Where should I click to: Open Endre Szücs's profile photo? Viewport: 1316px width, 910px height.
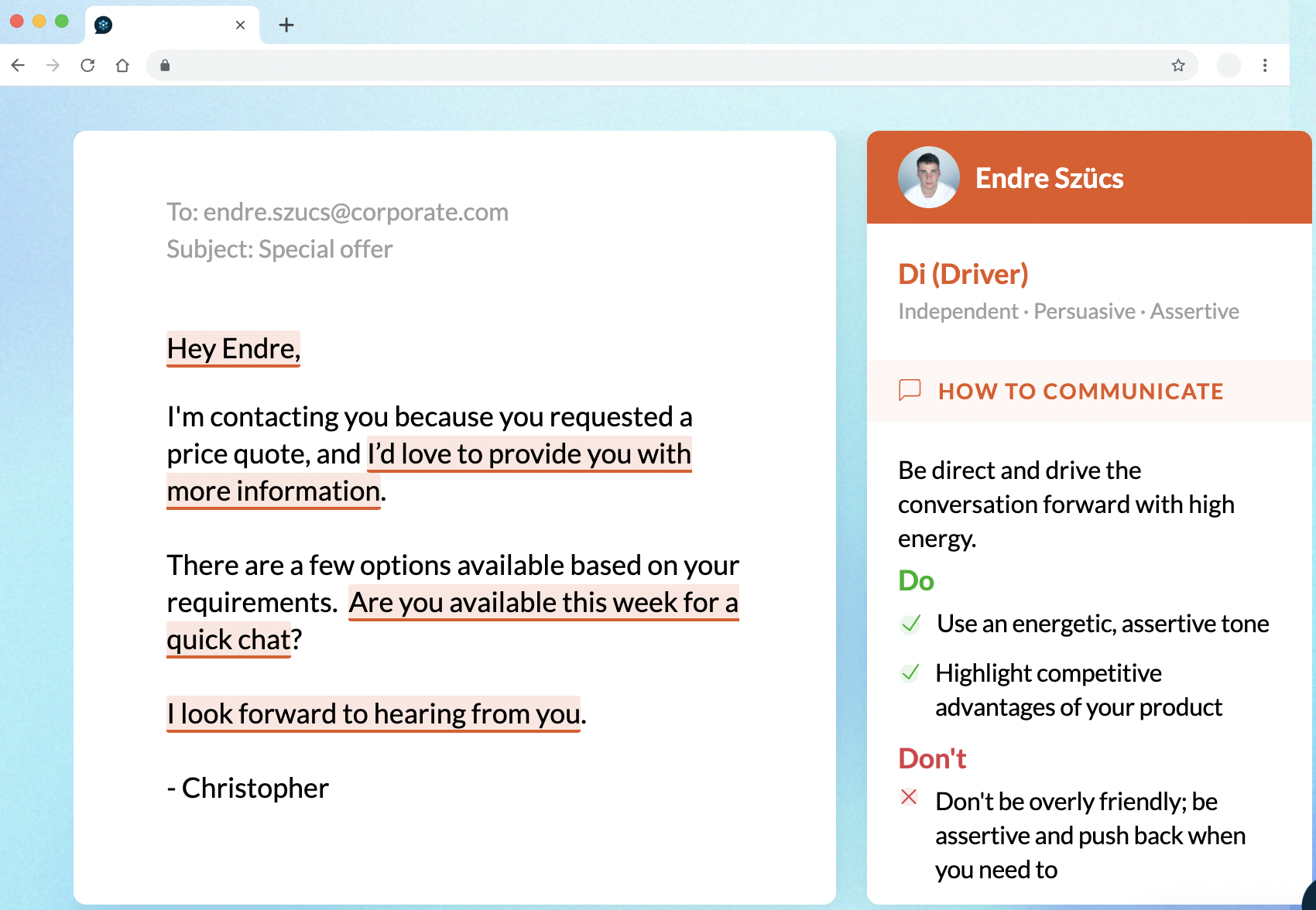(928, 177)
